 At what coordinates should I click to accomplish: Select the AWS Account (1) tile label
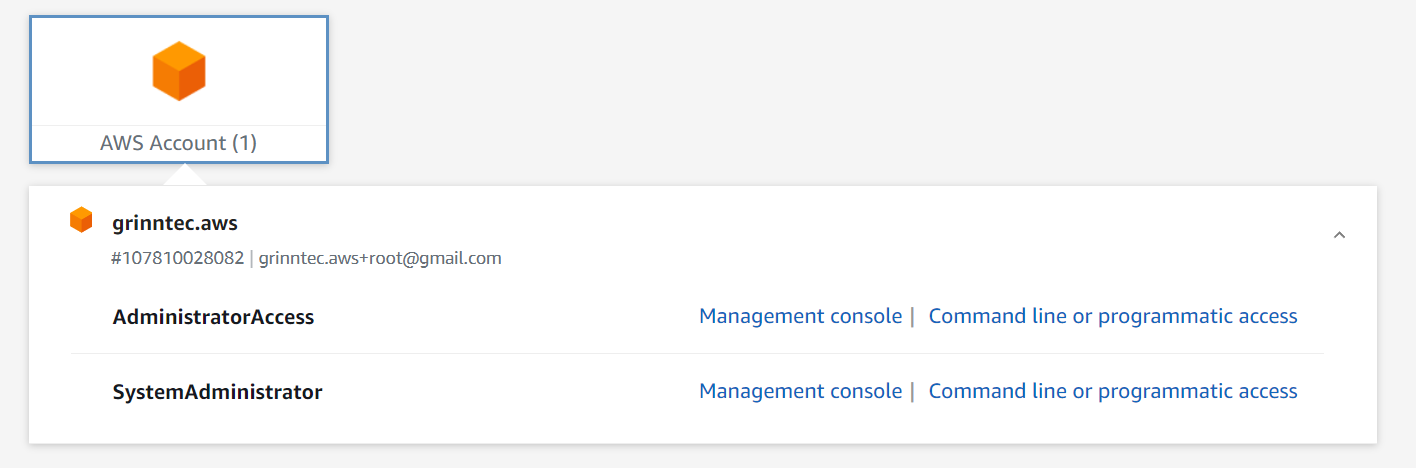[179, 143]
